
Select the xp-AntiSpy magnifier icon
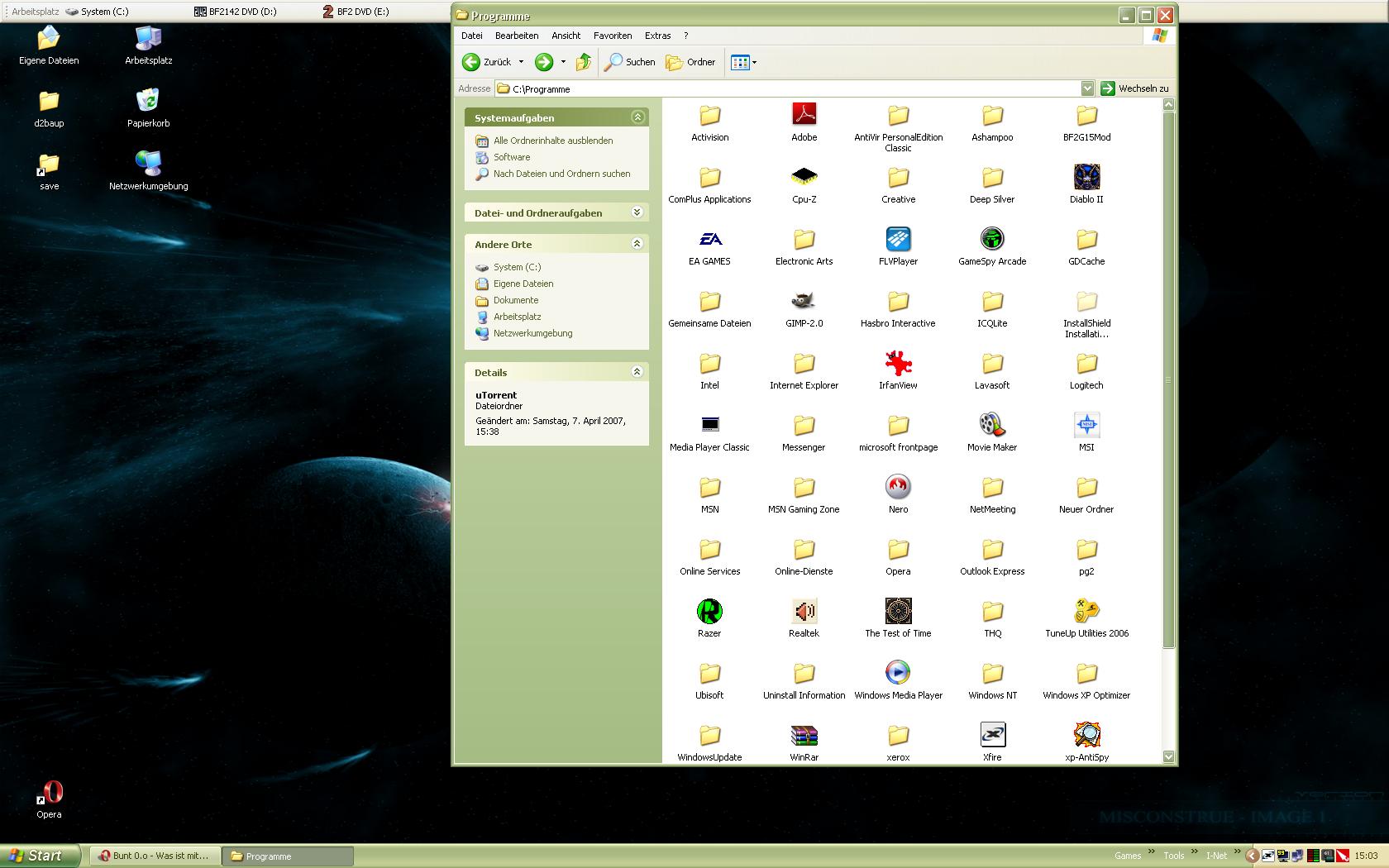pyautogui.click(x=1086, y=735)
